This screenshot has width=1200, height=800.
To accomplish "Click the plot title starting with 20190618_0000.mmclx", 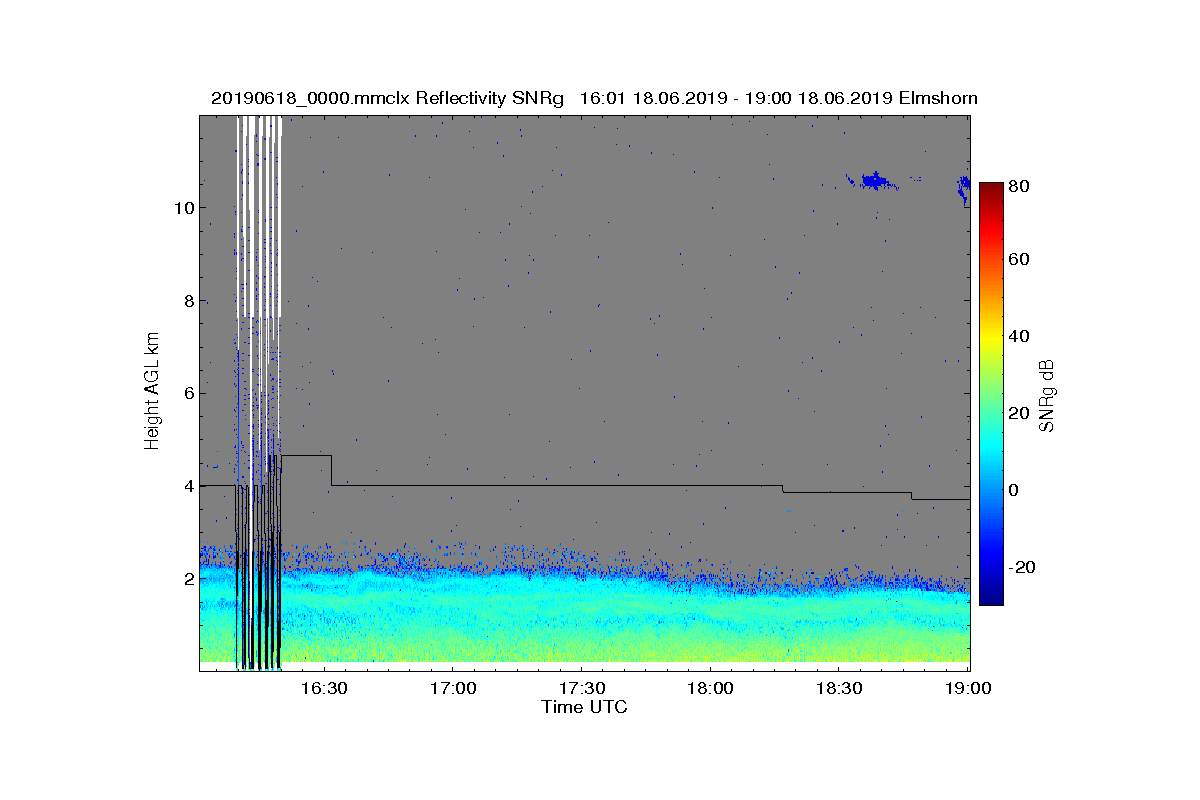I will tap(594, 98).
